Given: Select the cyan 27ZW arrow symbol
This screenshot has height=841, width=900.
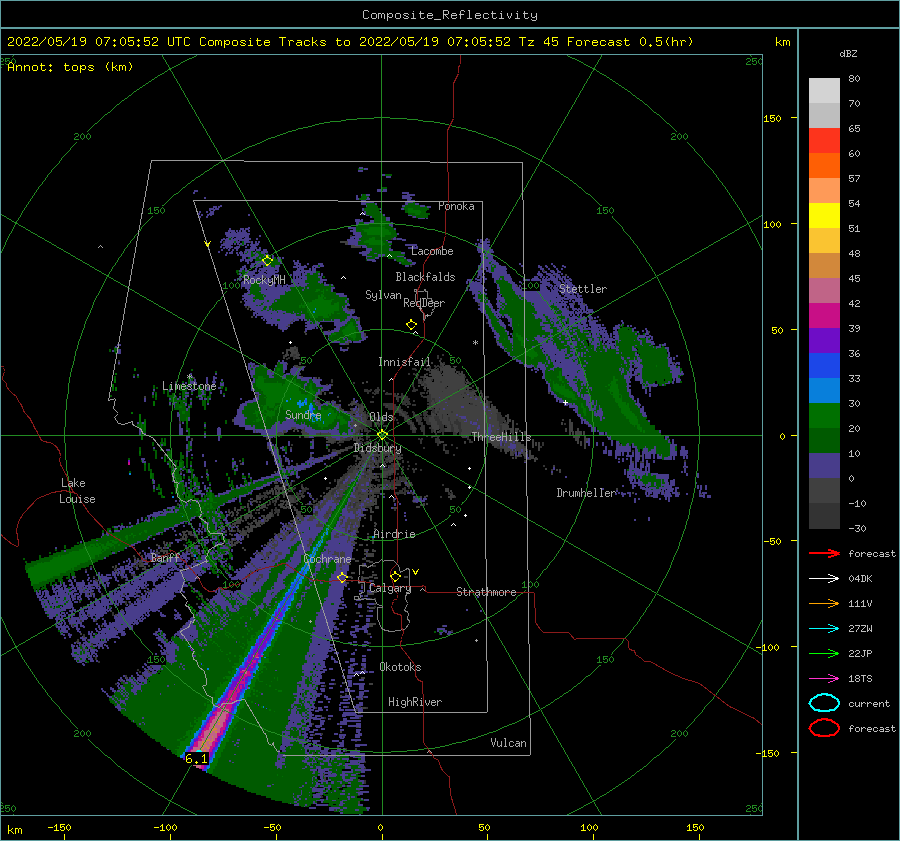Looking at the screenshot, I should 824,629.
